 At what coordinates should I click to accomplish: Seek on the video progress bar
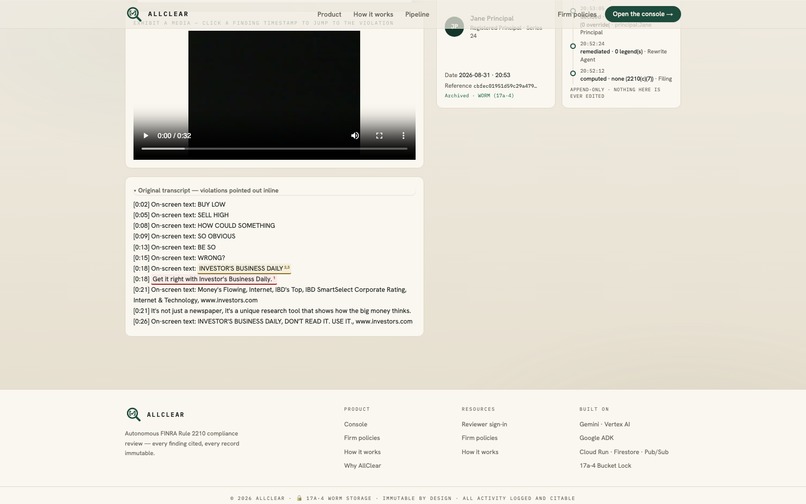pos(274,149)
